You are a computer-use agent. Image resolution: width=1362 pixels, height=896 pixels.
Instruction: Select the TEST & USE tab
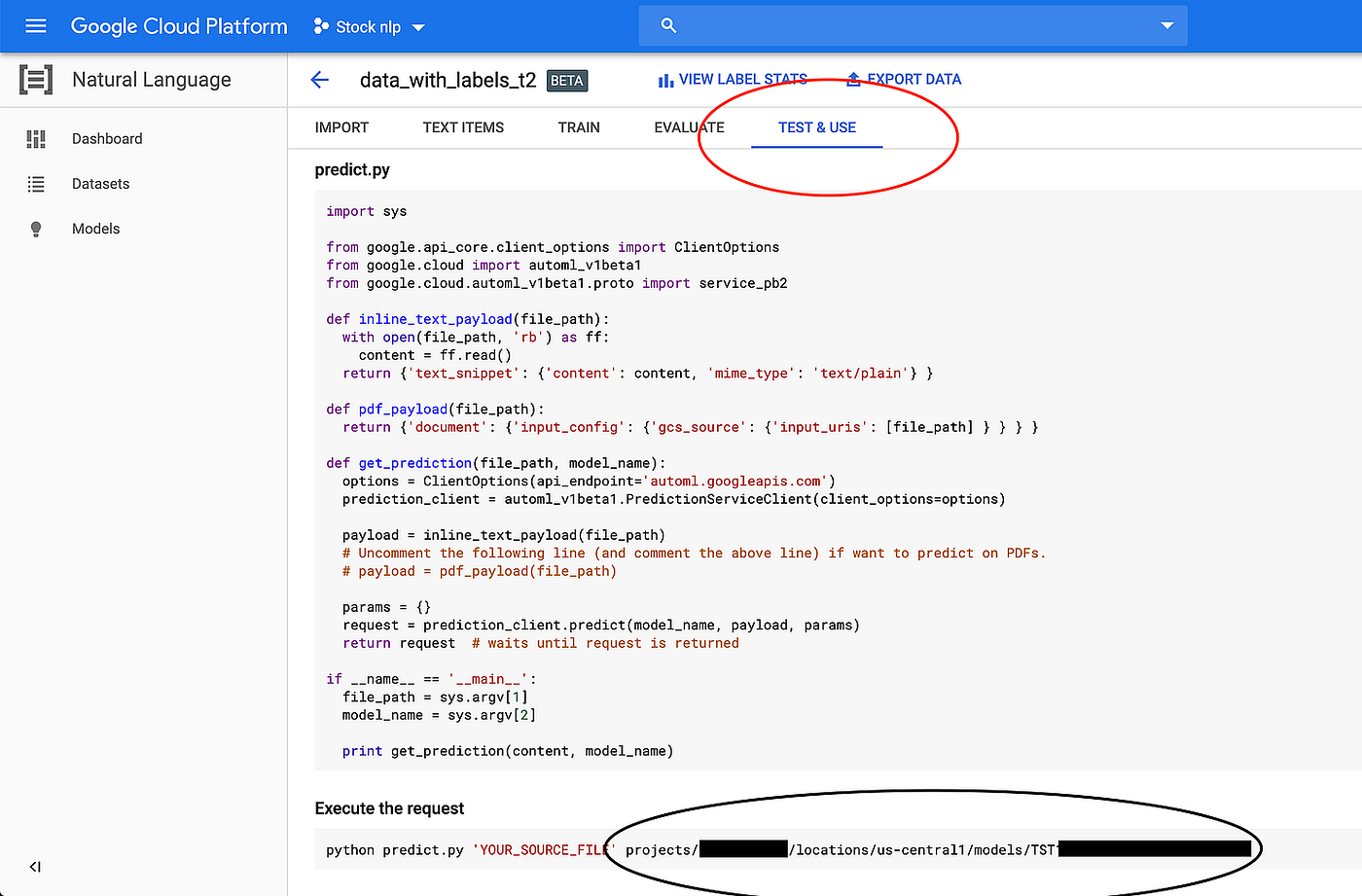coord(816,127)
